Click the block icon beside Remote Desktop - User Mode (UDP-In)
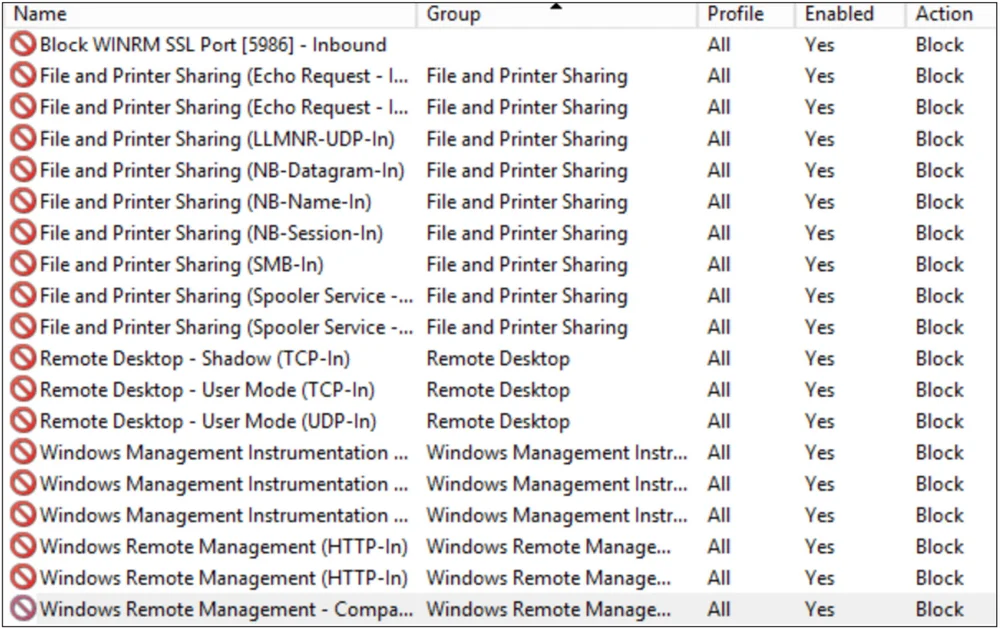Screen dimensions: 1000x629 (x=24, y=420)
